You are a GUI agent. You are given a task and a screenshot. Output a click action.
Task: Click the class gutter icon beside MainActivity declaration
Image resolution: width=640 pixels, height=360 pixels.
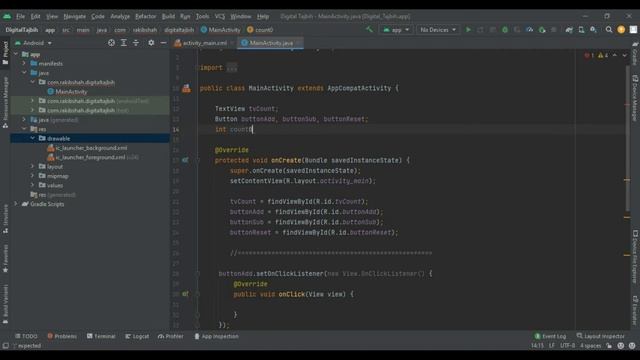pos(186,88)
